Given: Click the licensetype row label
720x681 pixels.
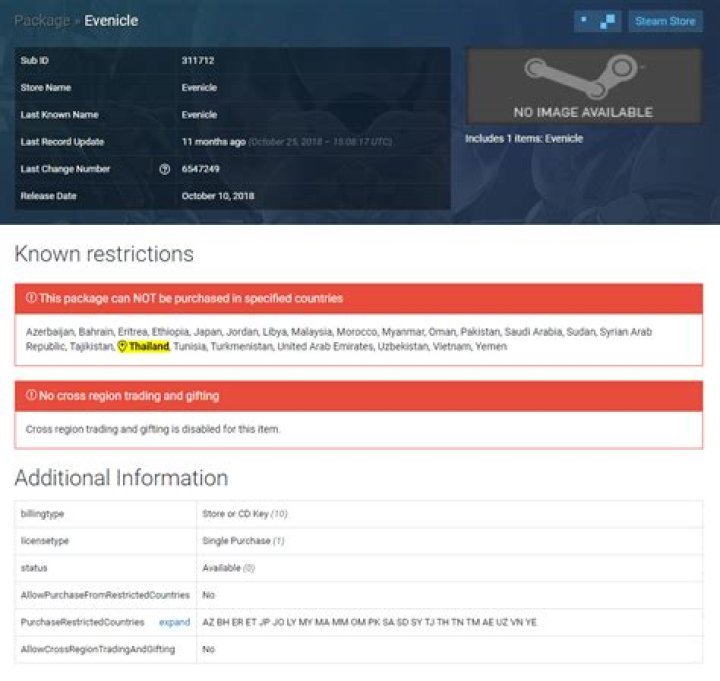Looking at the screenshot, I should point(45,541).
